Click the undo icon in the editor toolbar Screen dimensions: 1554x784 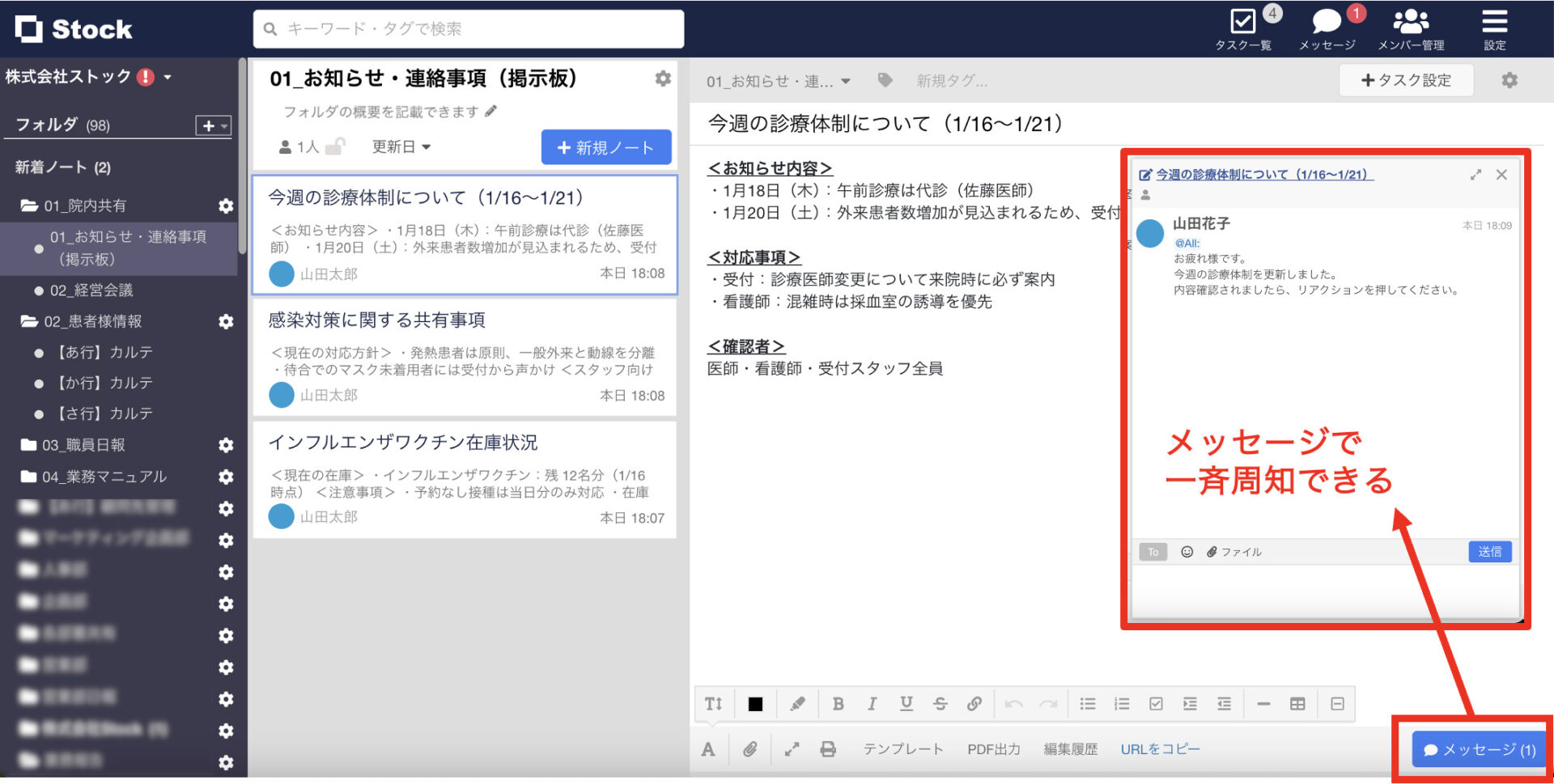(1013, 704)
